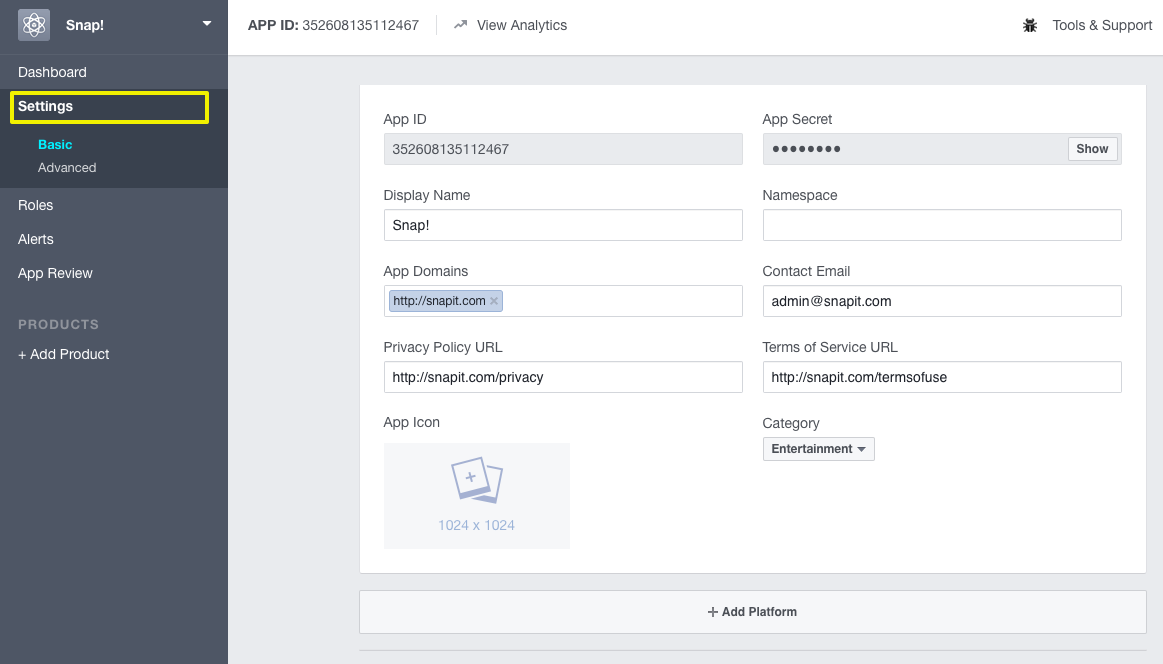Click the Terms of Service URL field
This screenshot has height=664, width=1163.
[x=942, y=377]
